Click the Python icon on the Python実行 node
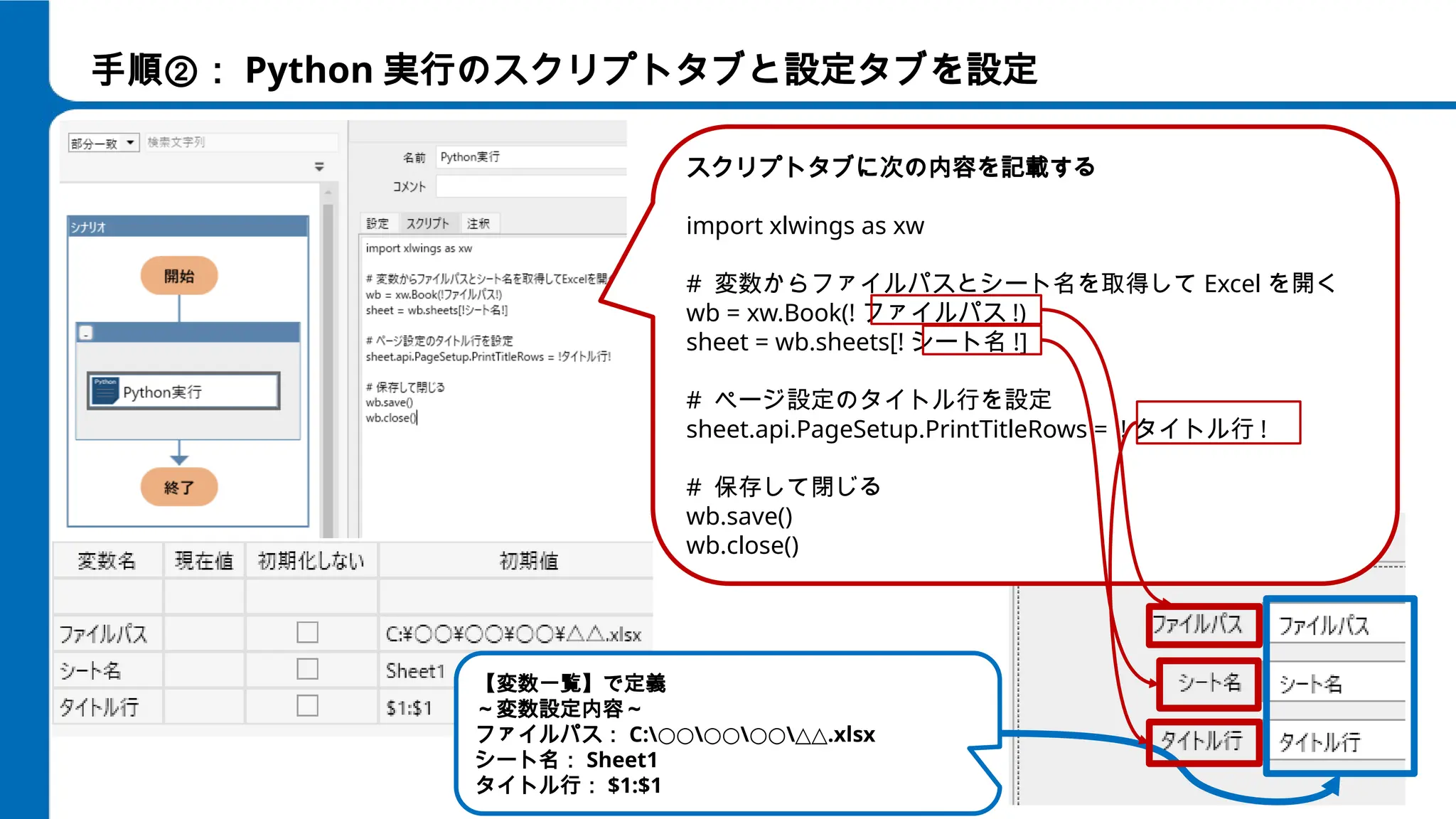 tap(105, 391)
